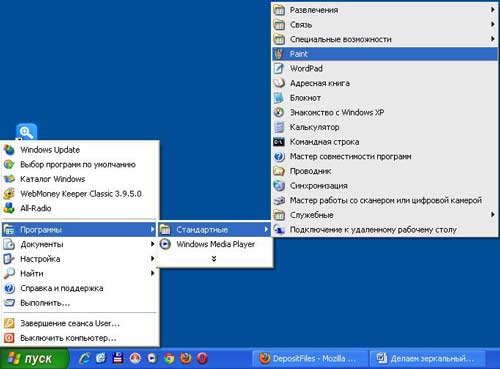Launch Google Chrome from quick launch

point(169,358)
